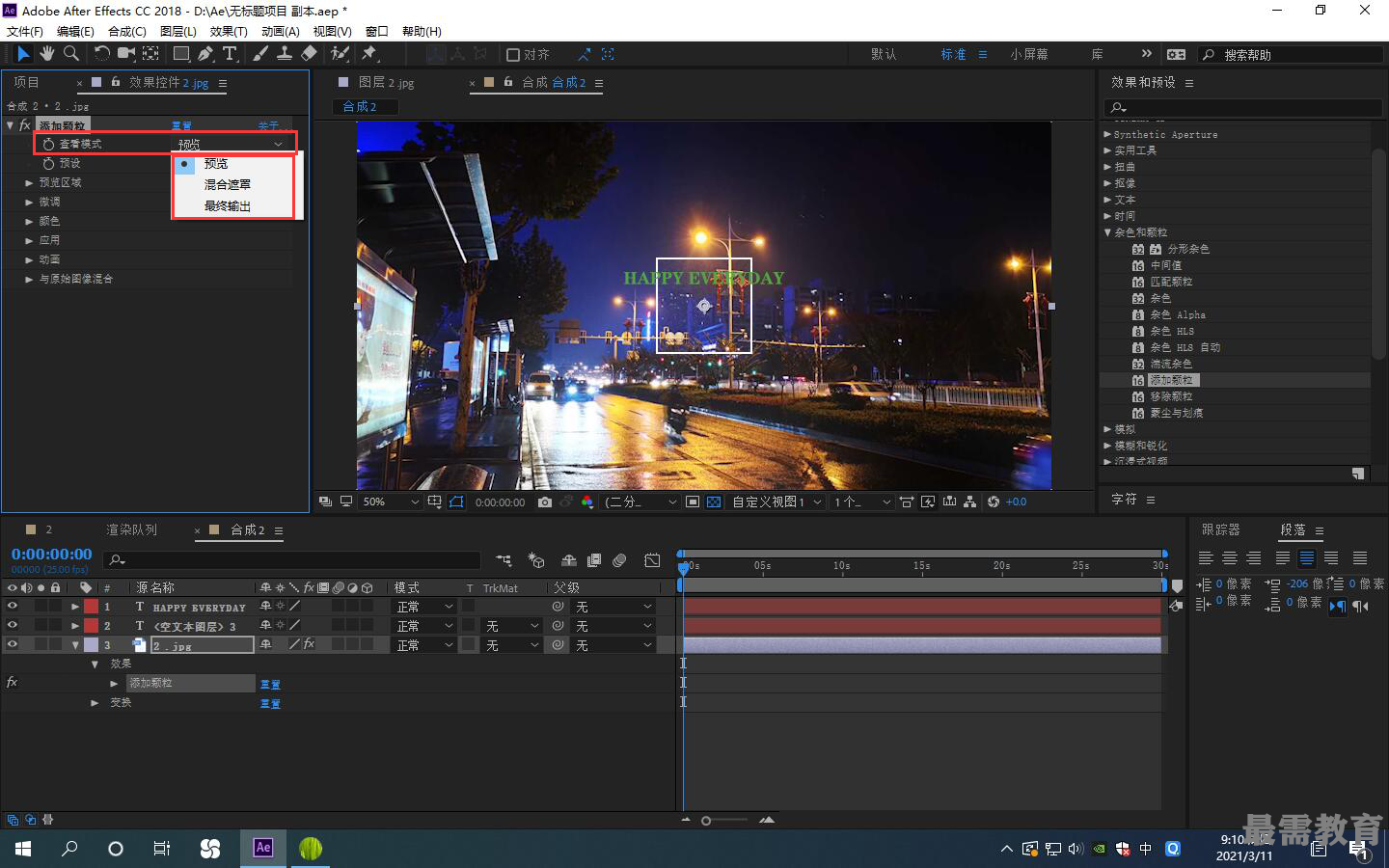The height and width of the screenshot is (868, 1389).
Task: Click the 合成2 breadcrumb button
Action: tap(367, 106)
